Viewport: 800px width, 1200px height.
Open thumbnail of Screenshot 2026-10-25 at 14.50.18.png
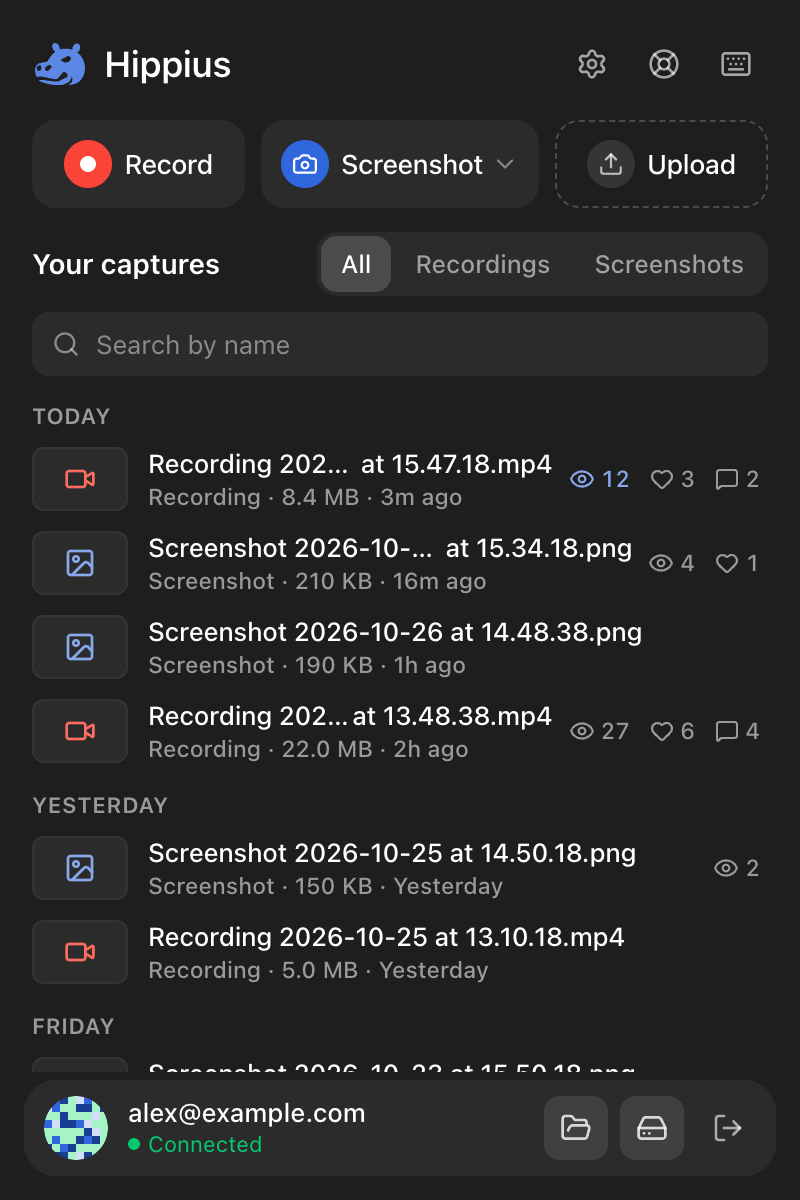click(x=80, y=868)
